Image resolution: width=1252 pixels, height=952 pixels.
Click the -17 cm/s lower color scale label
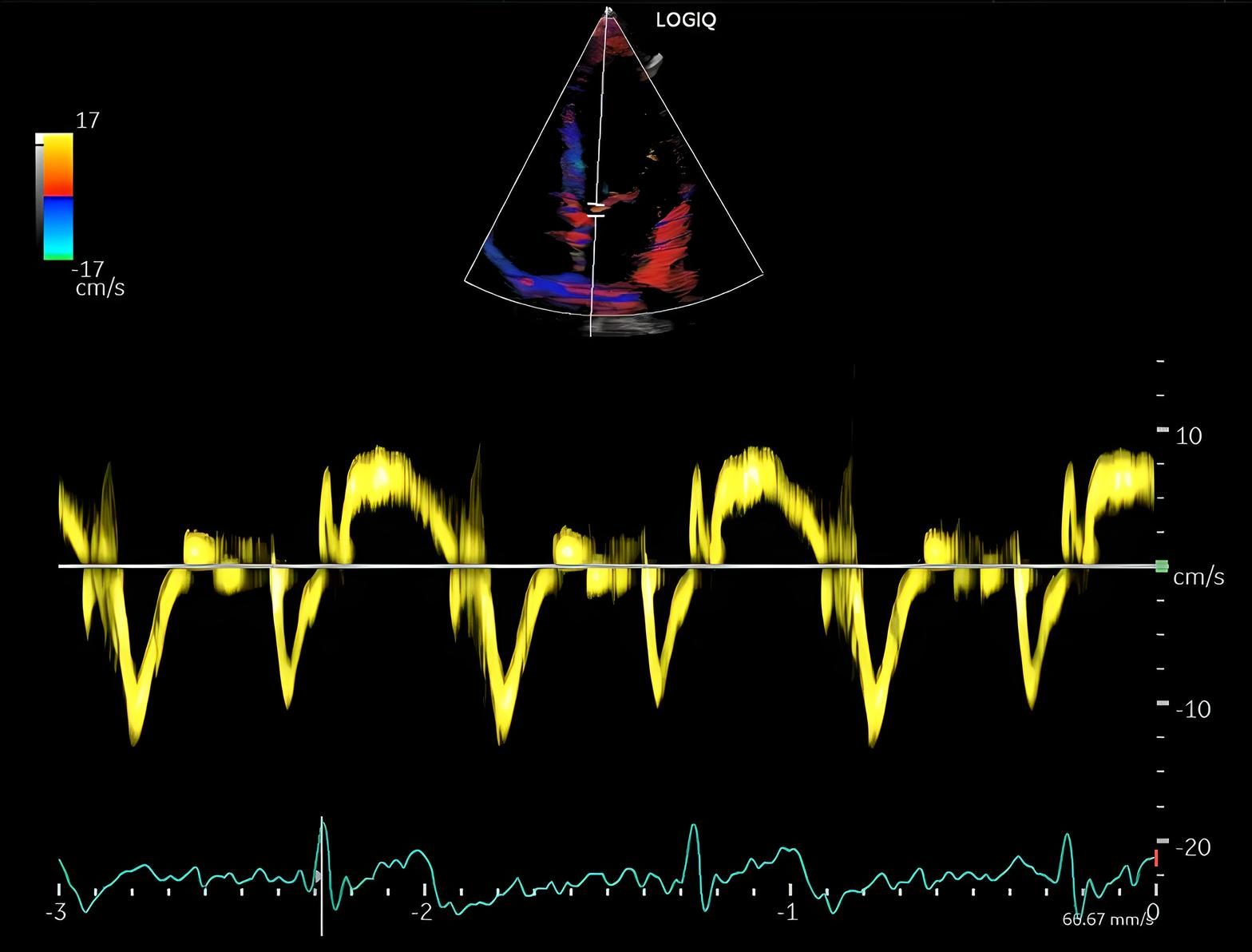click(98, 279)
